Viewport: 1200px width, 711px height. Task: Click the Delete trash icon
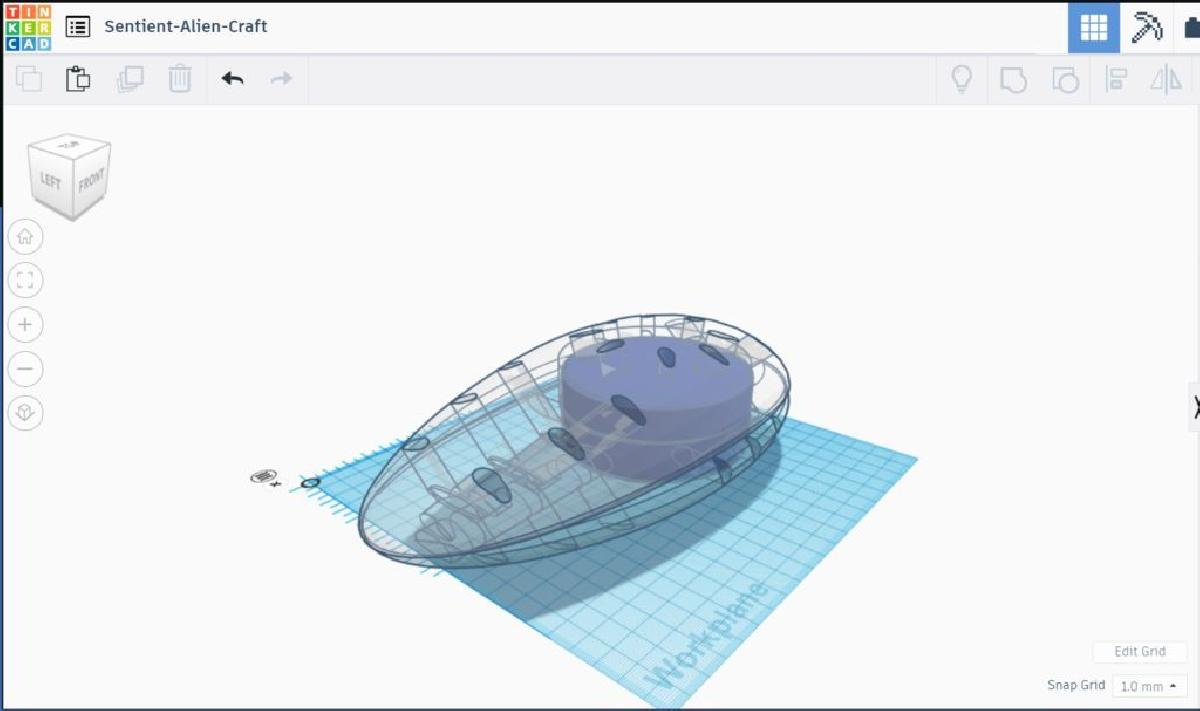pyautogui.click(x=180, y=79)
